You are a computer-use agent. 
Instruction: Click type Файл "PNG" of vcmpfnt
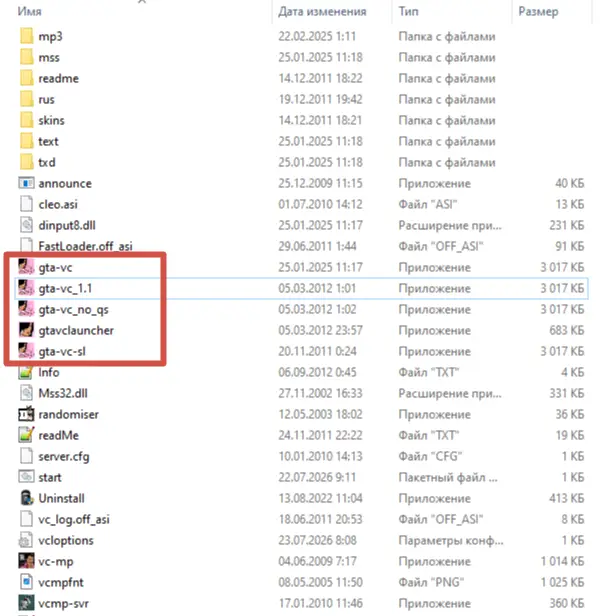[431, 582]
